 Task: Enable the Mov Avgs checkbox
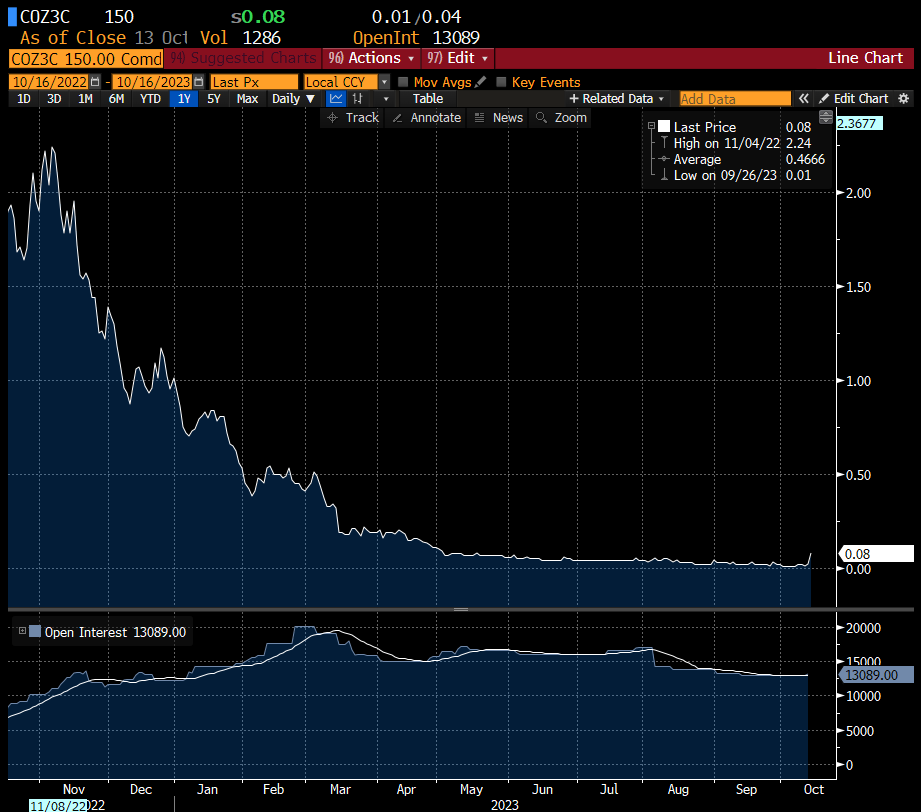pyautogui.click(x=403, y=82)
